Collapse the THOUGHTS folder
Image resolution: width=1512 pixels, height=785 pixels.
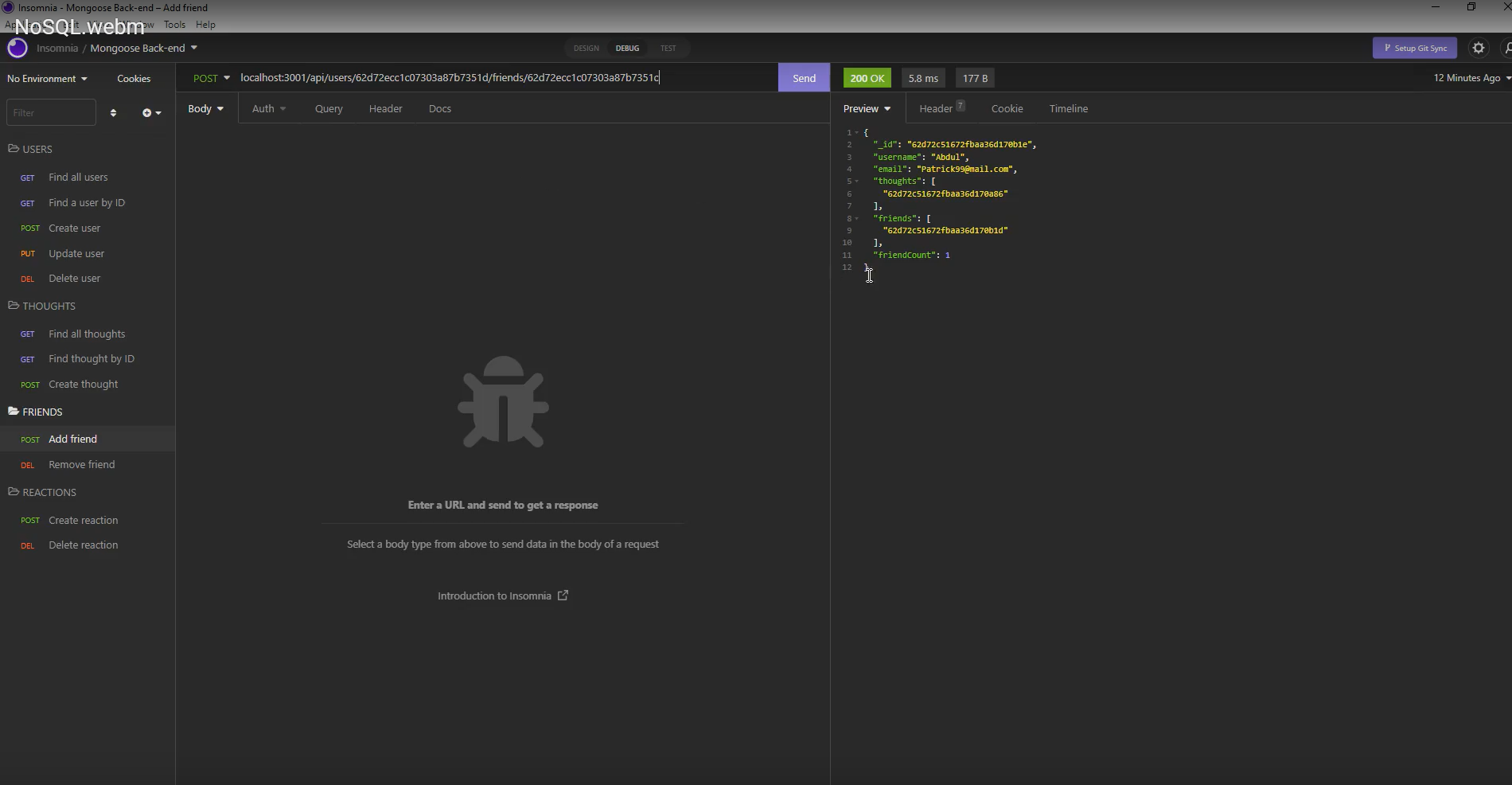point(41,306)
